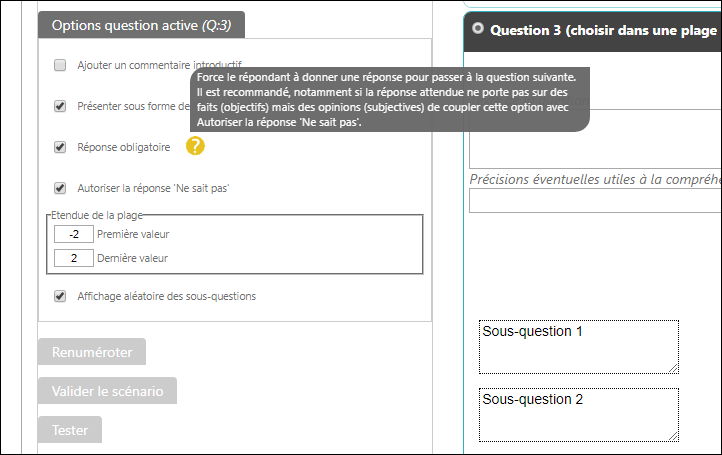Uncheck 'Autoriser la réponse Ne sait pas'
This screenshot has height=455, width=722.
(60, 188)
